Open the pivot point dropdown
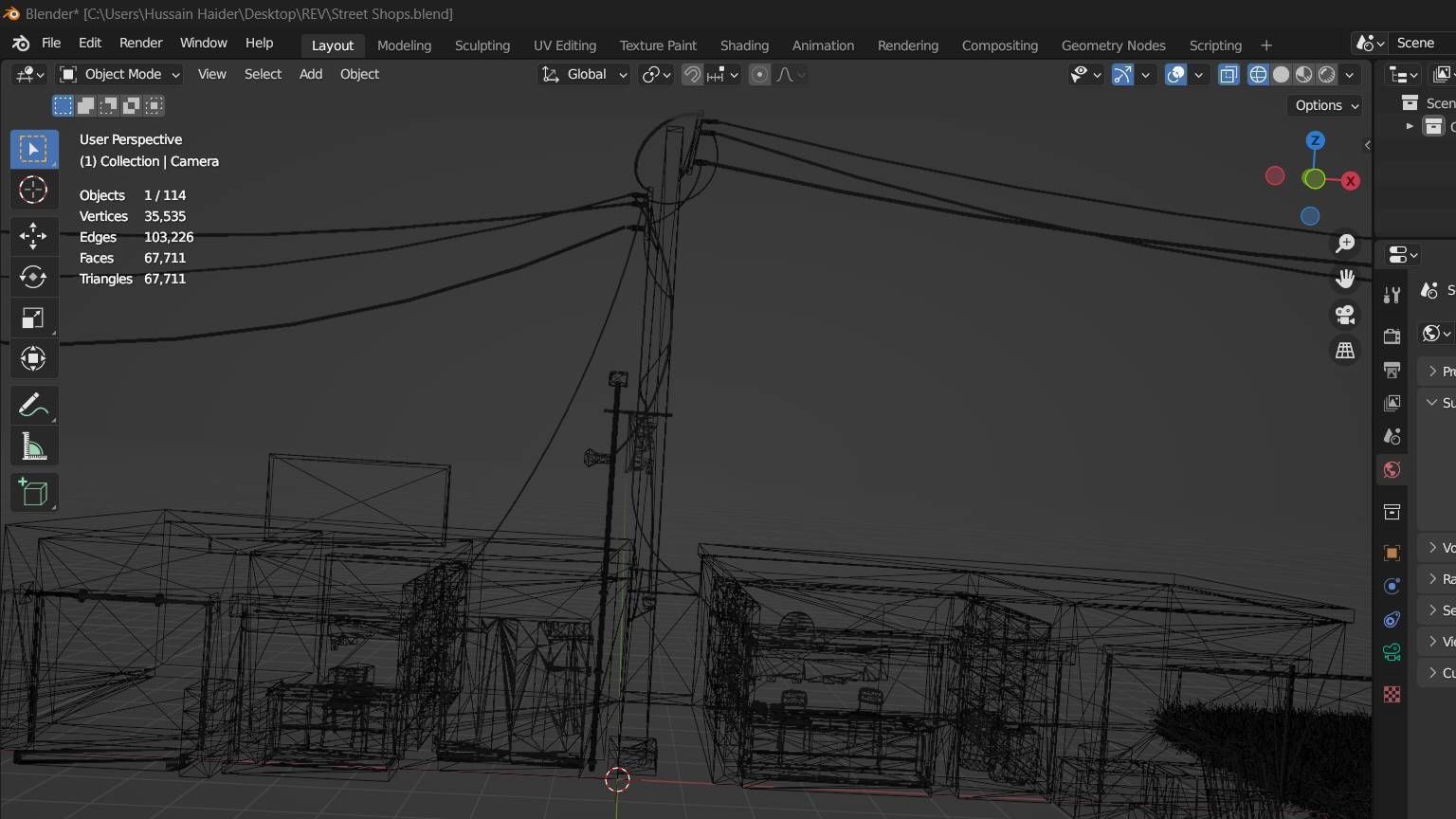1456x819 pixels. [x=656, y=74]
